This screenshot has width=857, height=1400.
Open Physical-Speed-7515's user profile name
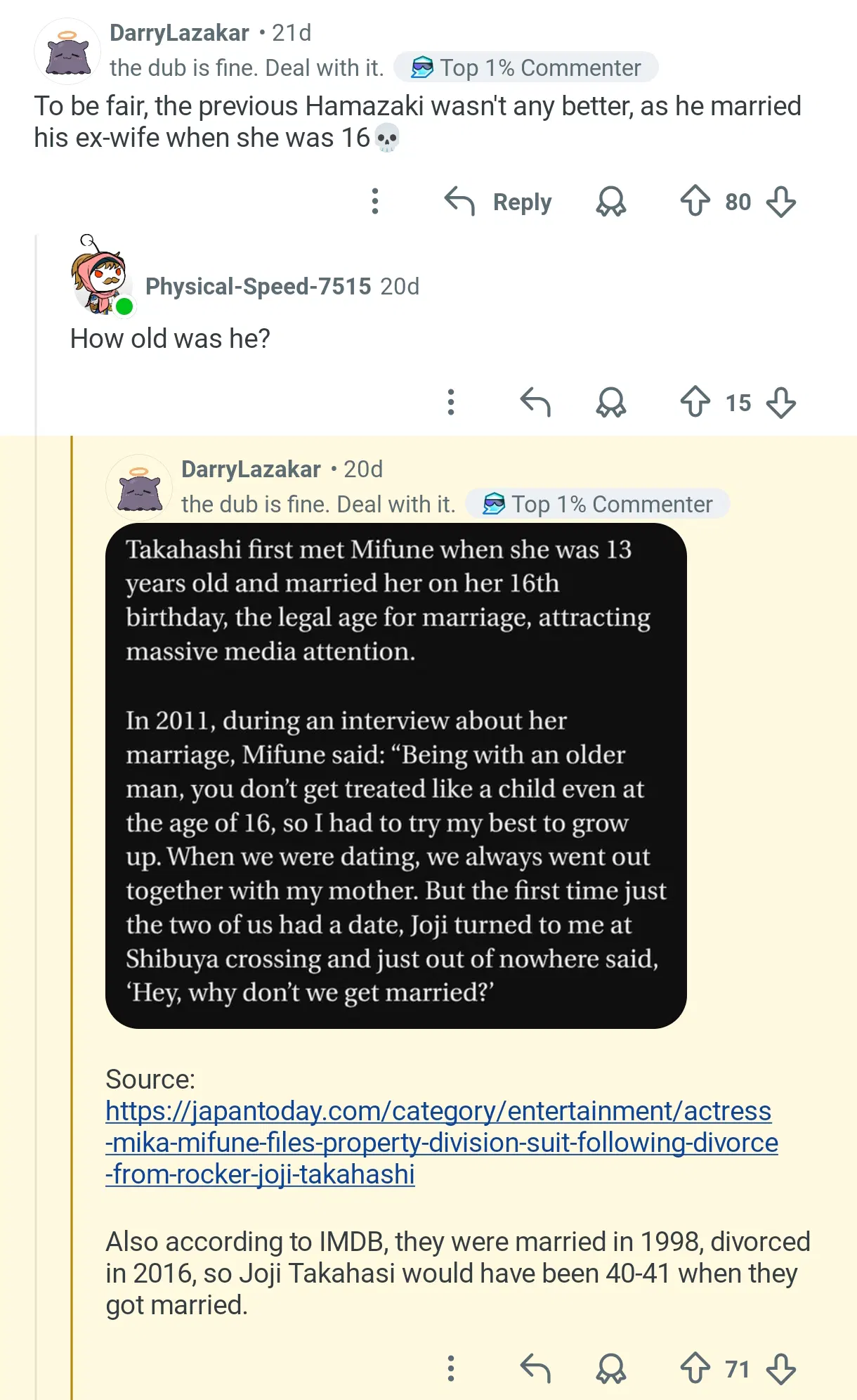pos(258,287)
